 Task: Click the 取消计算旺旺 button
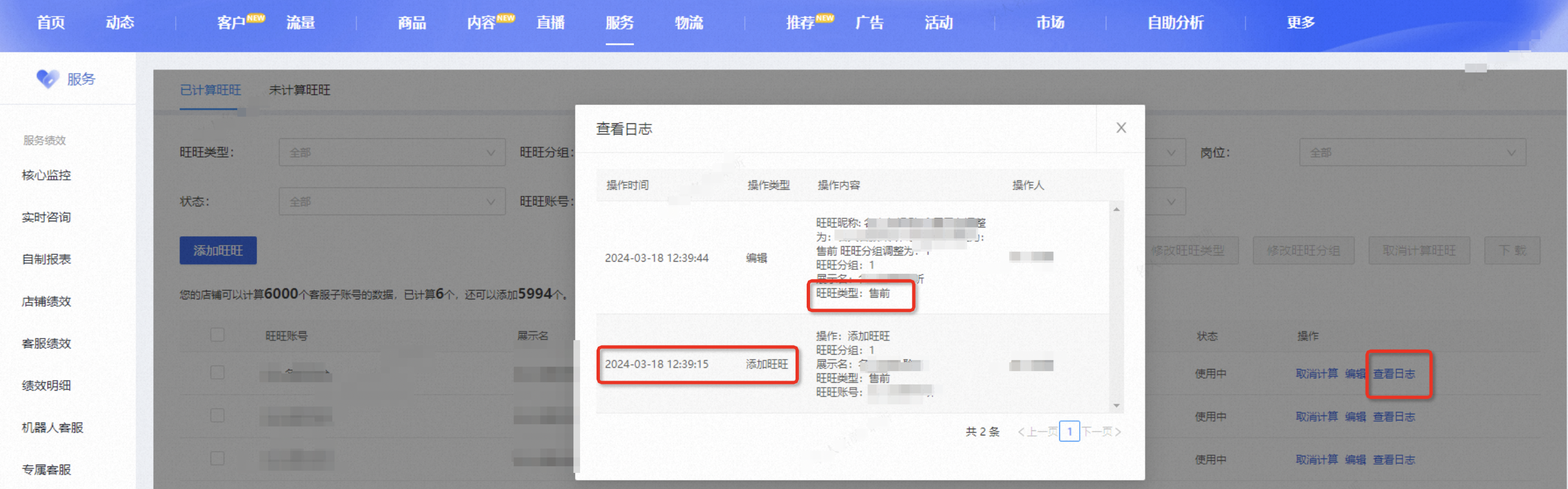click(x=1419, y=250)
